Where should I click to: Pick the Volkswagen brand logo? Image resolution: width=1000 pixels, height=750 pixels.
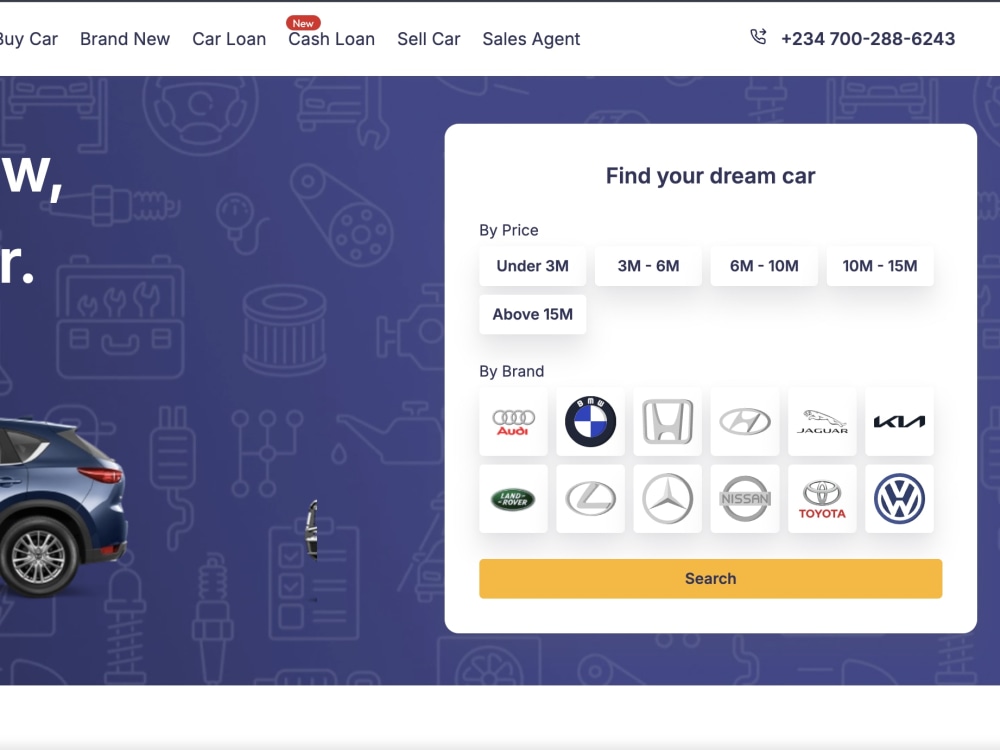pyautogui.click(x=899, y=499)
